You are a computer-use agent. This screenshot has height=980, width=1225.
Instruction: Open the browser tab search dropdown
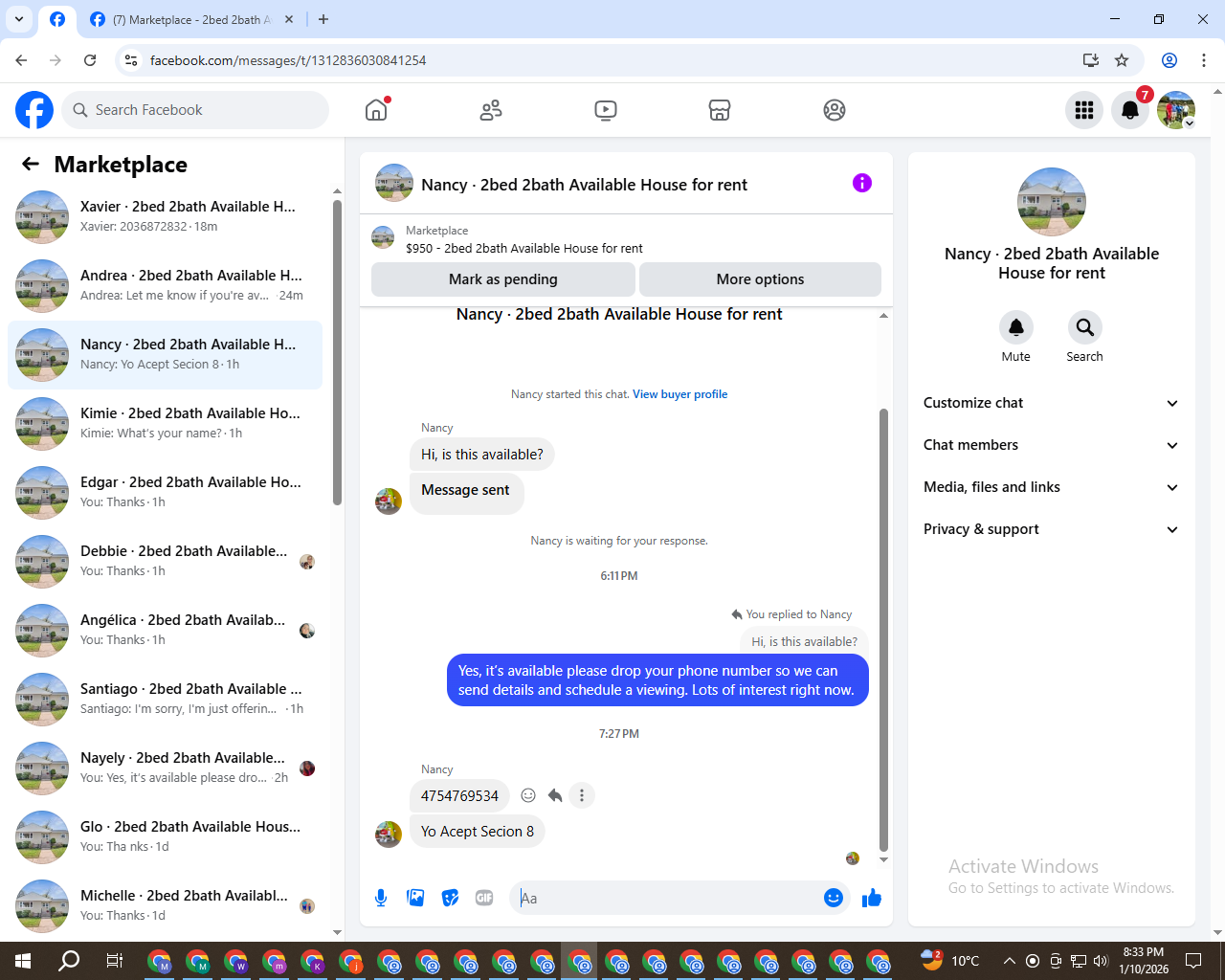18,19
